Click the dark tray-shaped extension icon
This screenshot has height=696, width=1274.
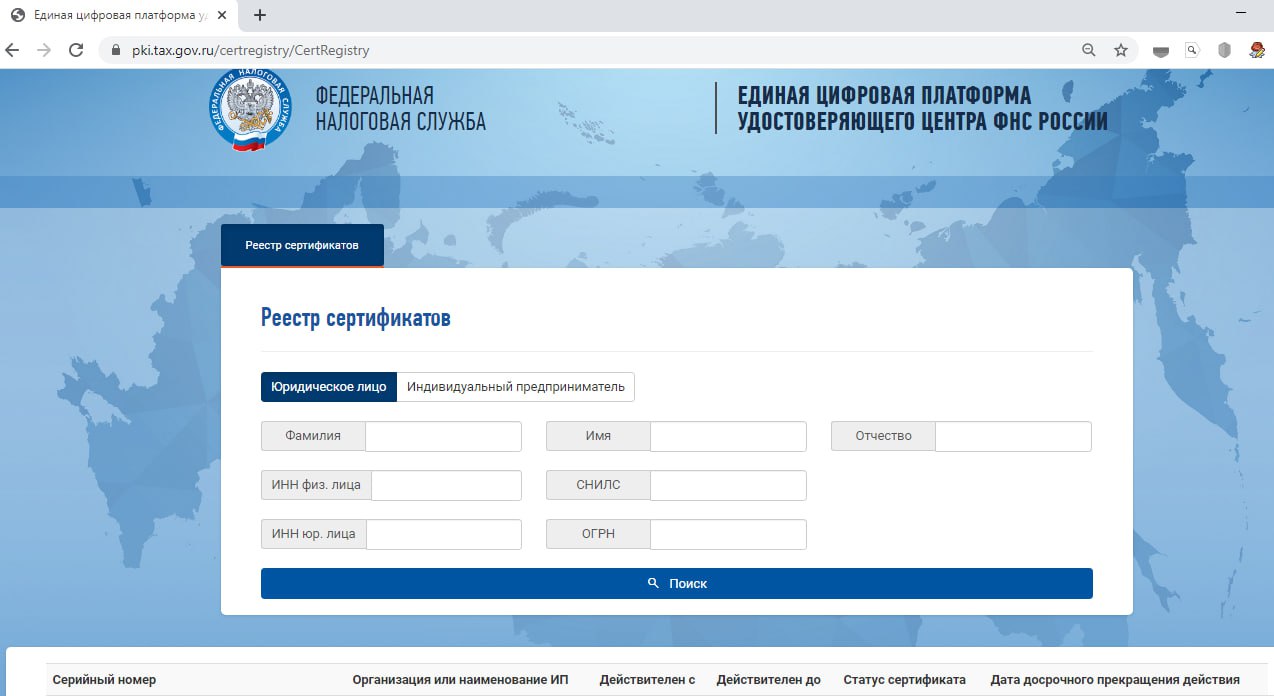tap(1161, 51)
